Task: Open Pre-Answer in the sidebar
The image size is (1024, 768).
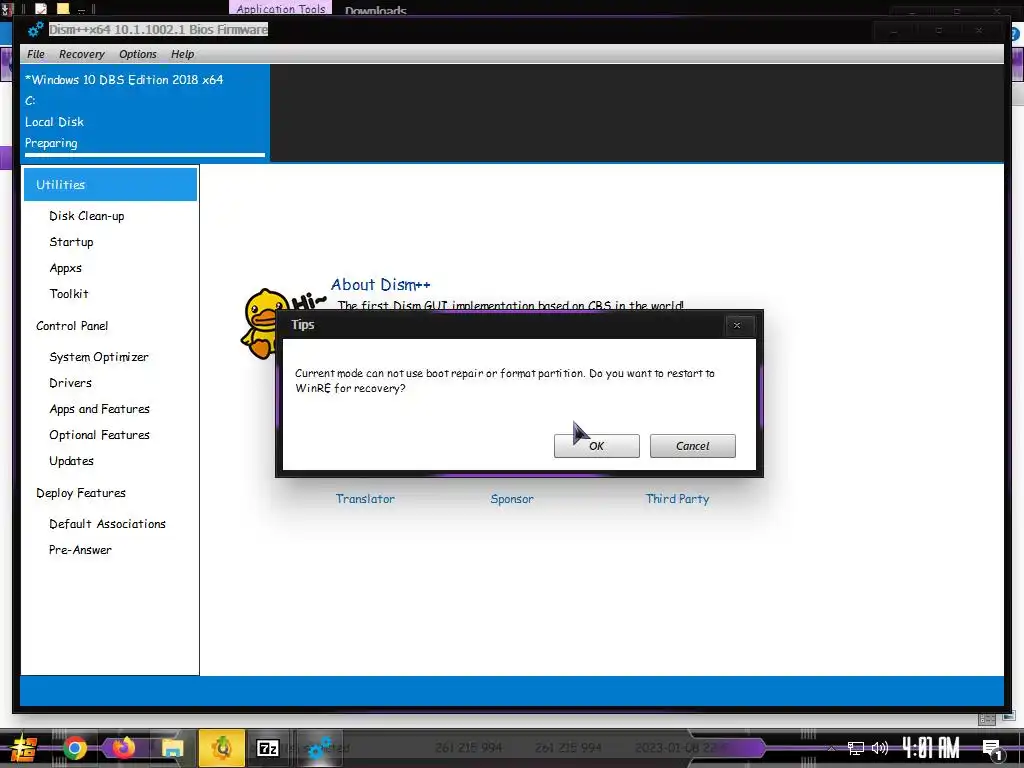Action: [80, 551]
